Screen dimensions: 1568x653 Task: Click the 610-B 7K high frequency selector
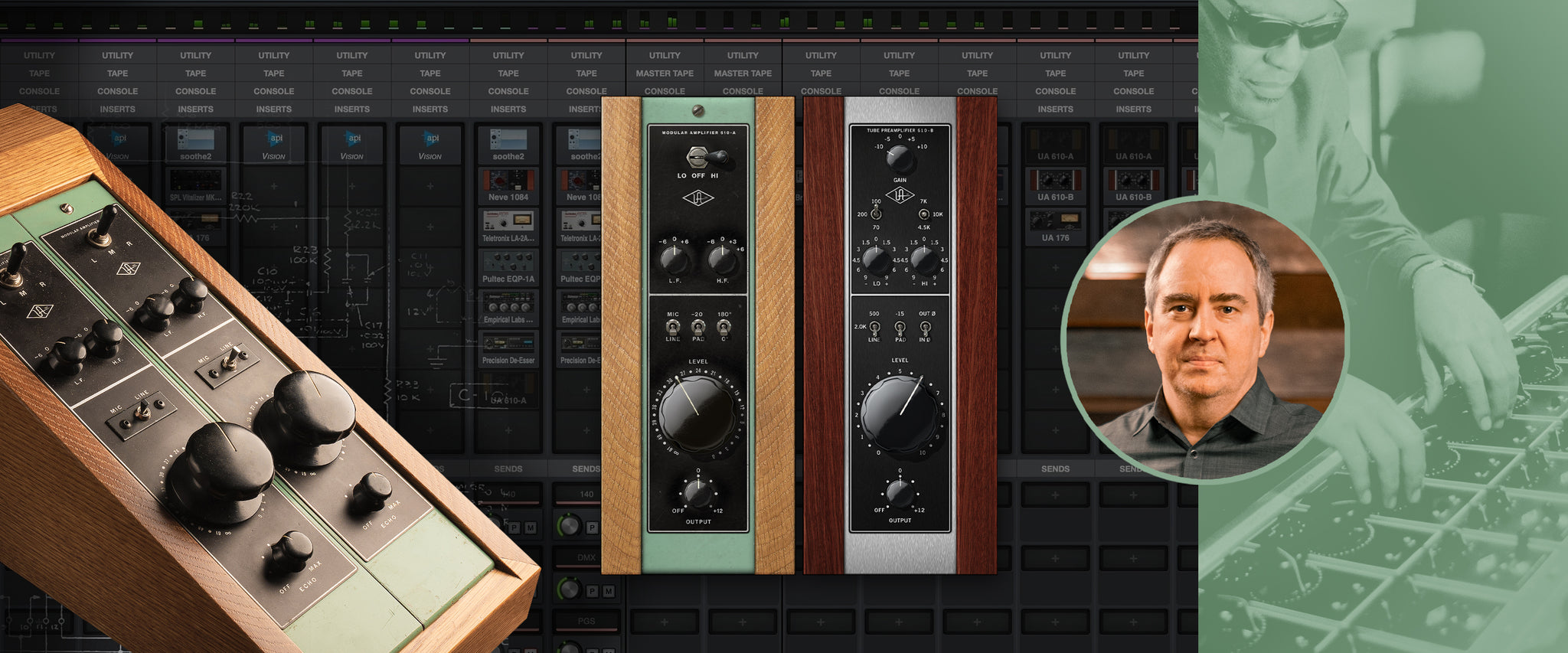[924, 214]
